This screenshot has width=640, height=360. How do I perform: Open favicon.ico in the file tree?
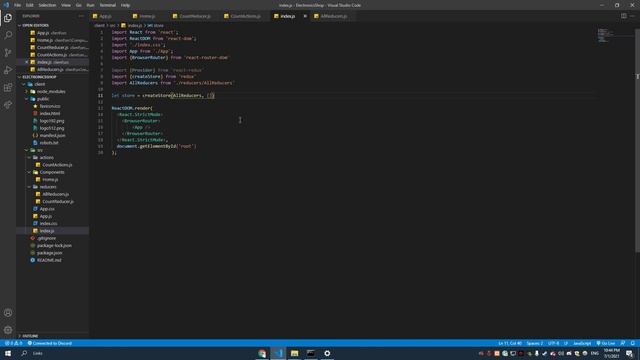(x=50, y=106)
